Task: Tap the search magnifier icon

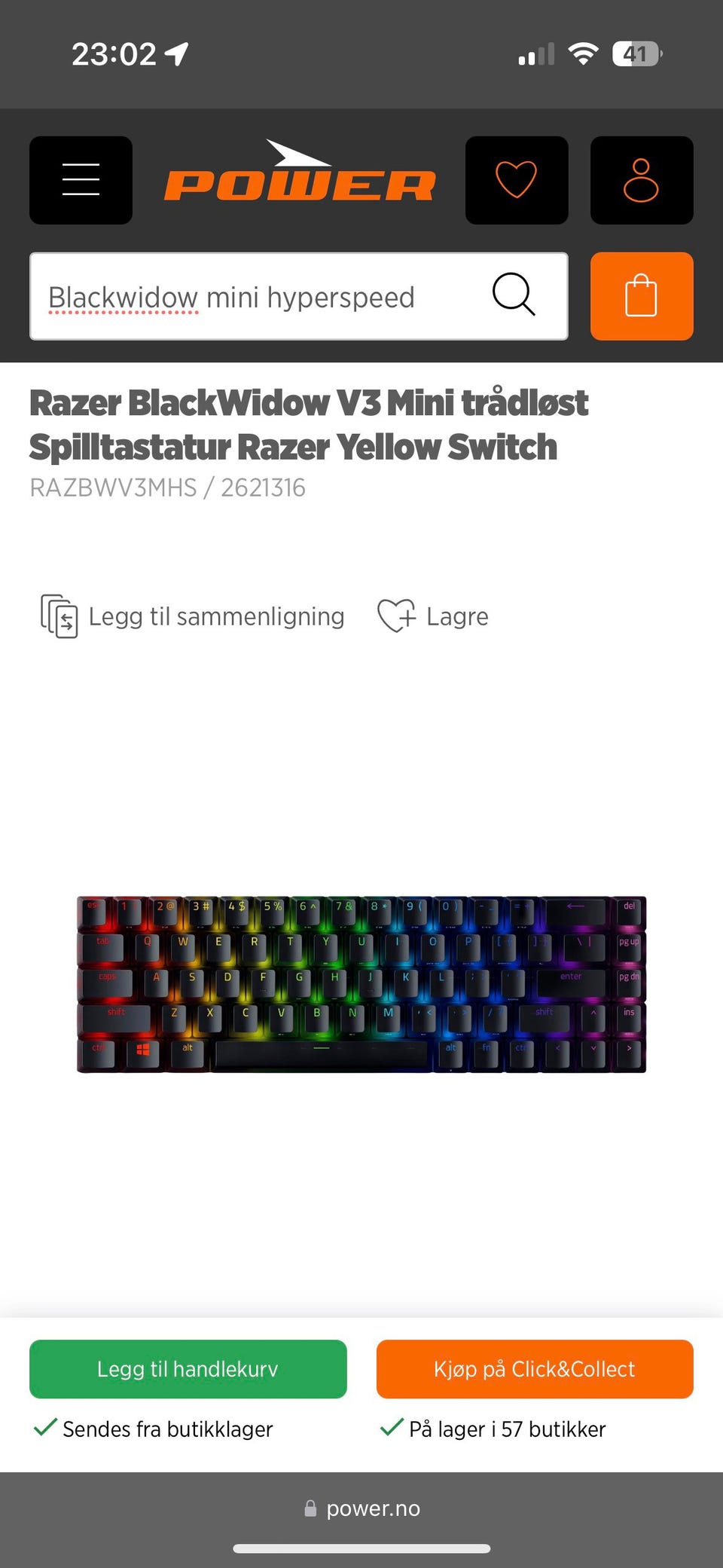Action: [514, 295]
